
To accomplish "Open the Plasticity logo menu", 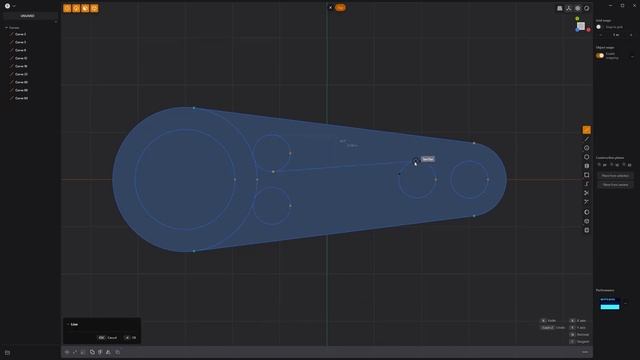I will [7, 6].
